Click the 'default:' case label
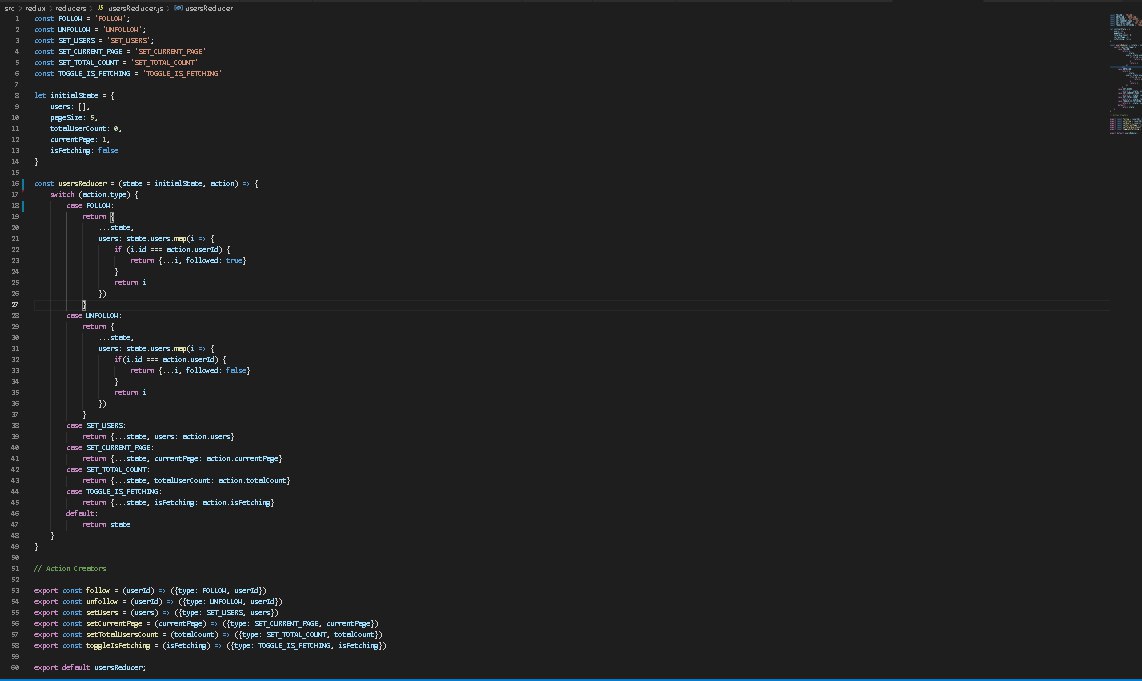The image size is (1142, 681). click(x=82, y=513)
